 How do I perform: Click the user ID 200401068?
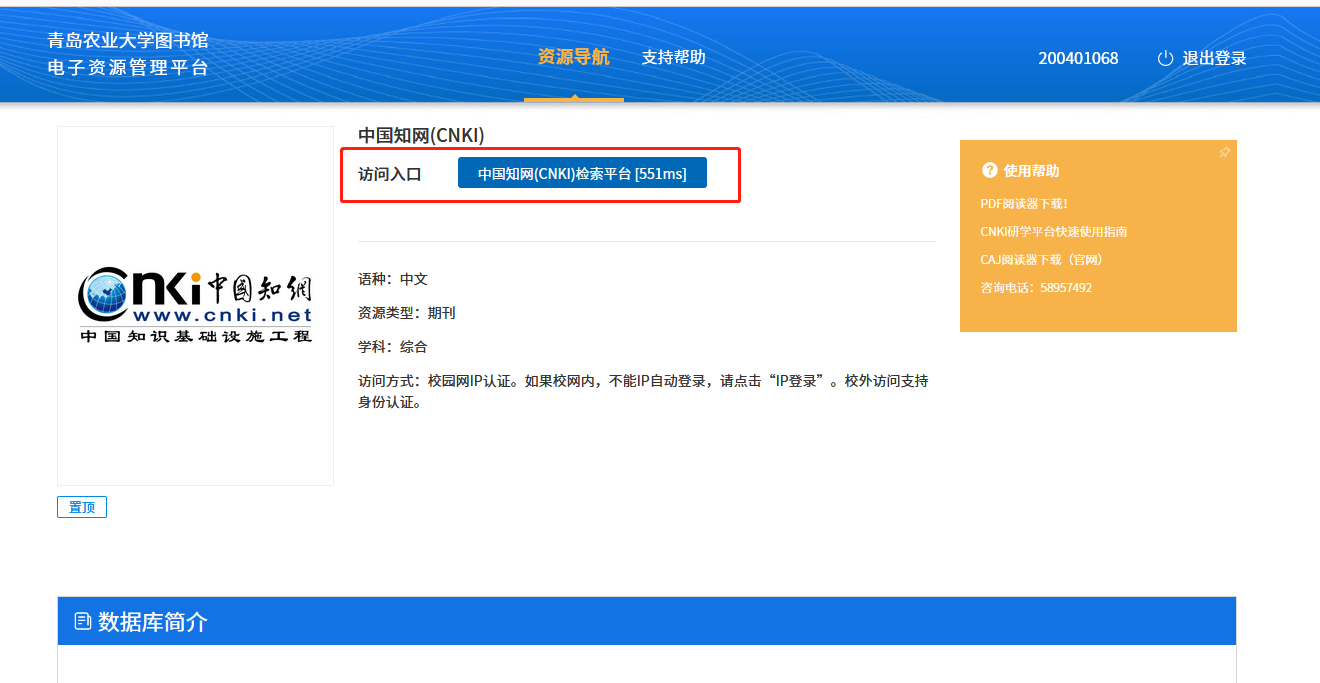1078,58
